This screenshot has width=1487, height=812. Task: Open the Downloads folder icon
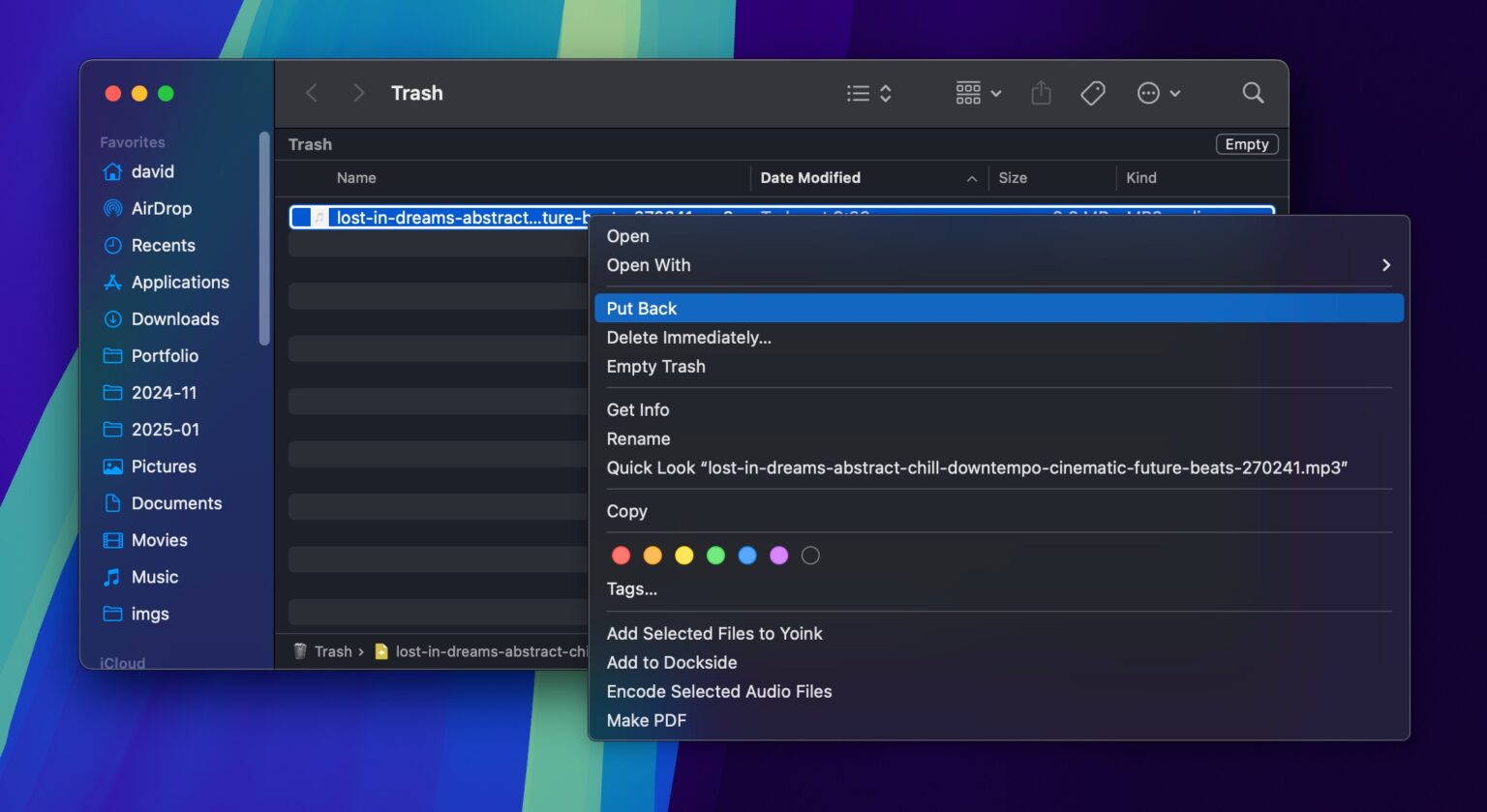click(174, 318)
